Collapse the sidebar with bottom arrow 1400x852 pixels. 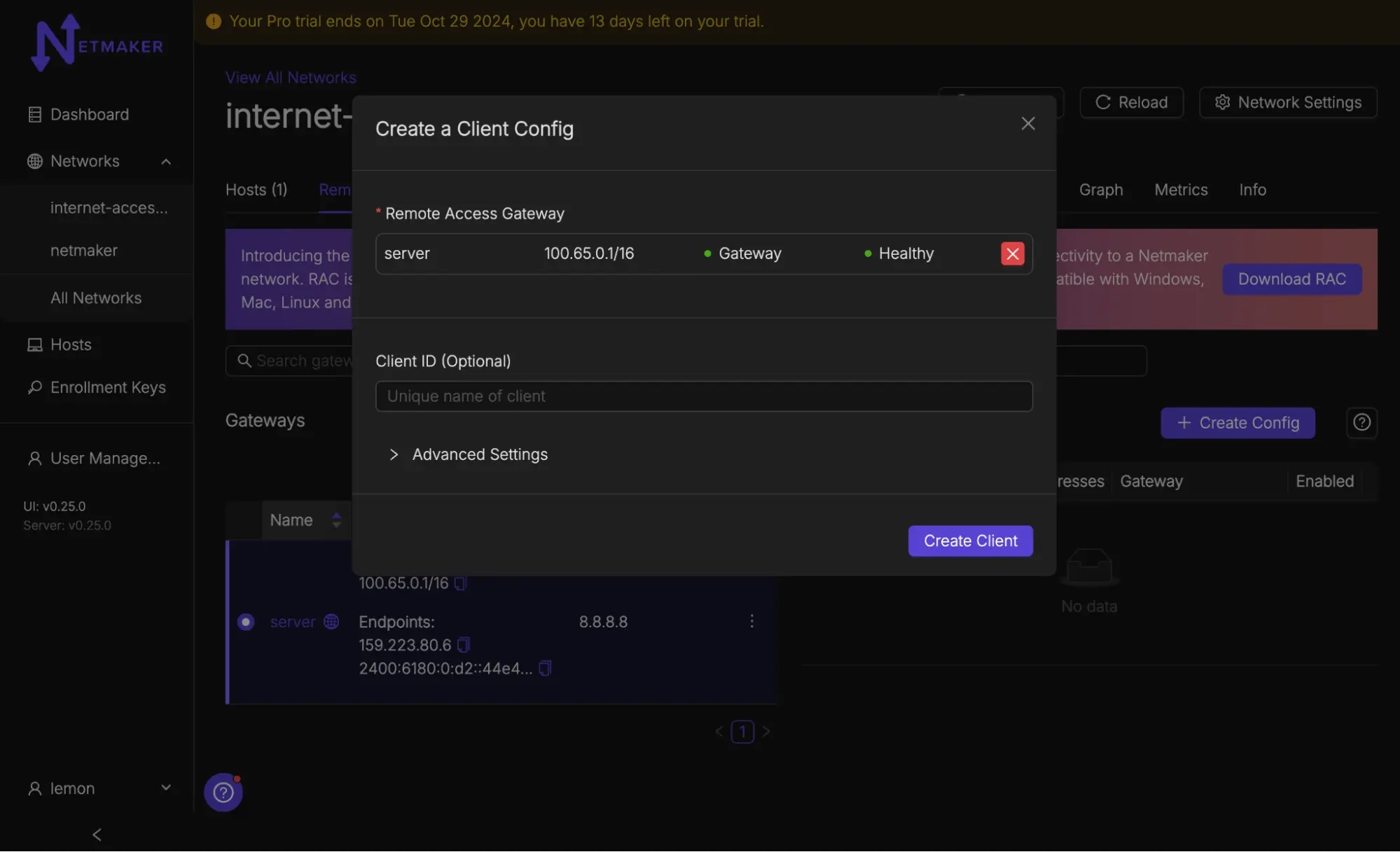coord(97,834)
